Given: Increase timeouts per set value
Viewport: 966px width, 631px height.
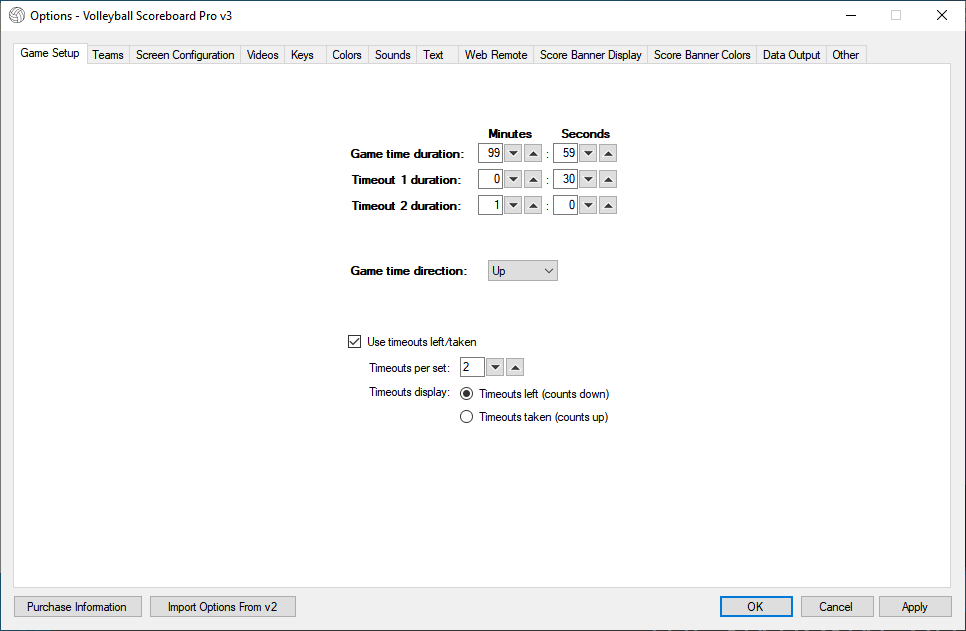Looking at the screenshot, I should [515, 367].
